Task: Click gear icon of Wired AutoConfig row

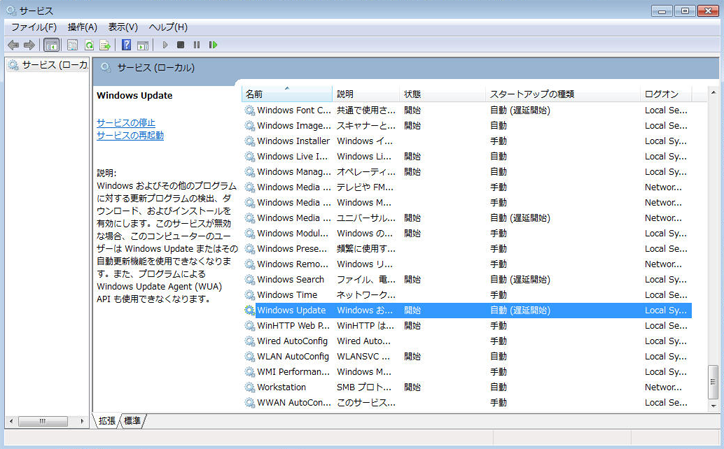Action: click(x=250, y=341)
